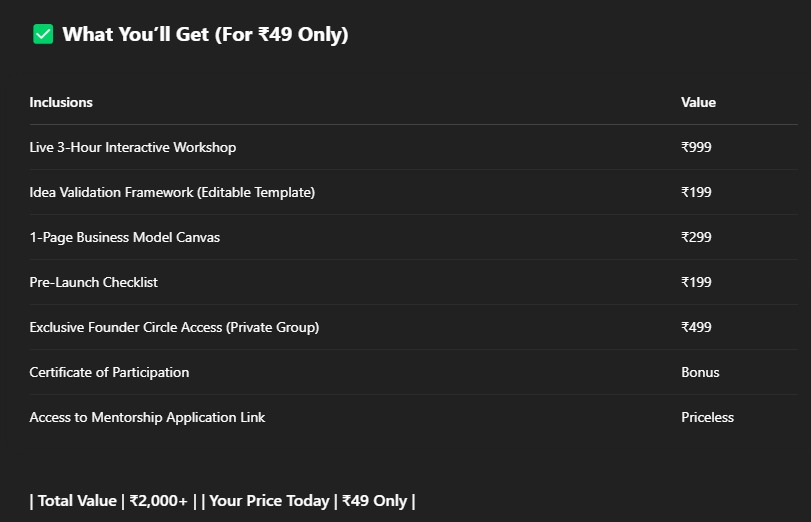
Task: Click the Bonus value cell
Action: (700, 372)
